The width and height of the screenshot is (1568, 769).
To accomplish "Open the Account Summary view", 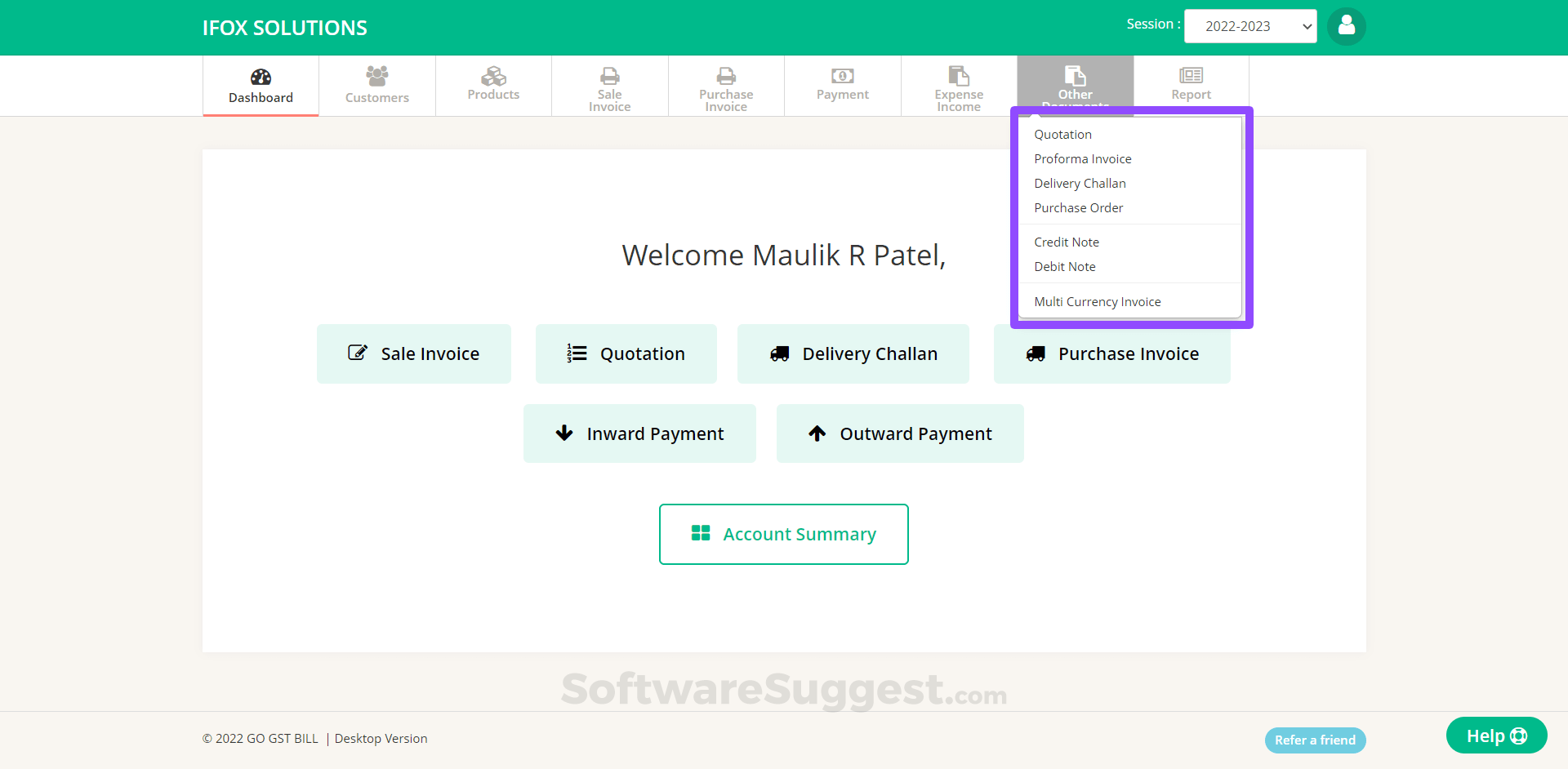I will pyautogui.click(x=783, y=534).
